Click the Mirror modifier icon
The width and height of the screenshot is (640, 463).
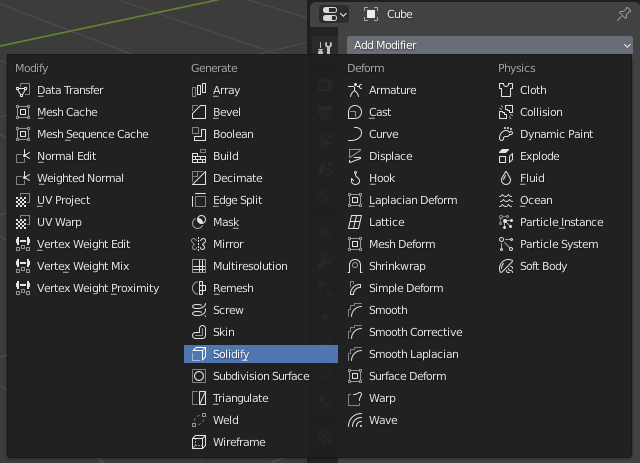coord(199,244)
